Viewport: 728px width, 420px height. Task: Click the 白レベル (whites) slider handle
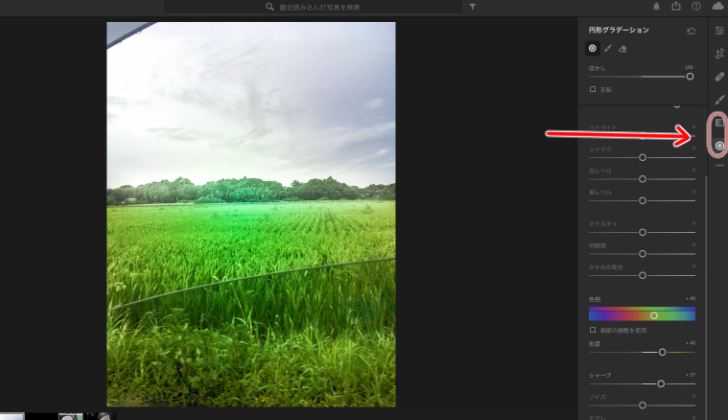[643, 179]
